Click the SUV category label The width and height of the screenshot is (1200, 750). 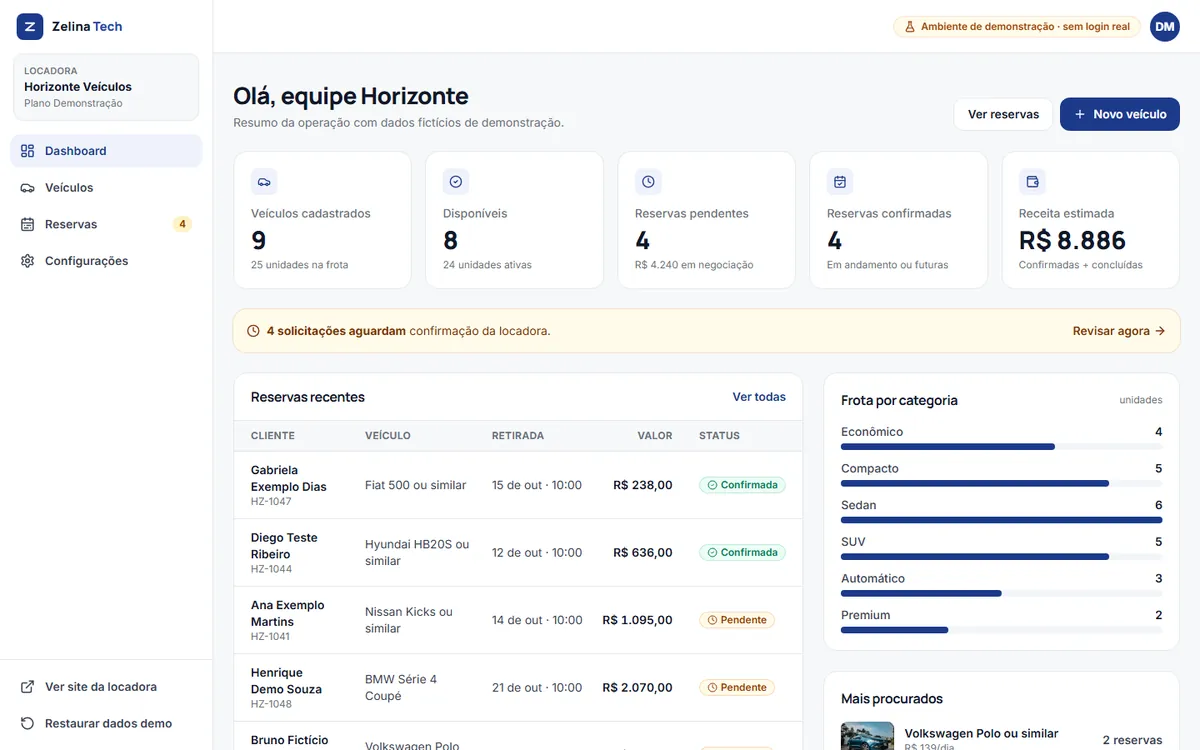(x=853, y=542)
